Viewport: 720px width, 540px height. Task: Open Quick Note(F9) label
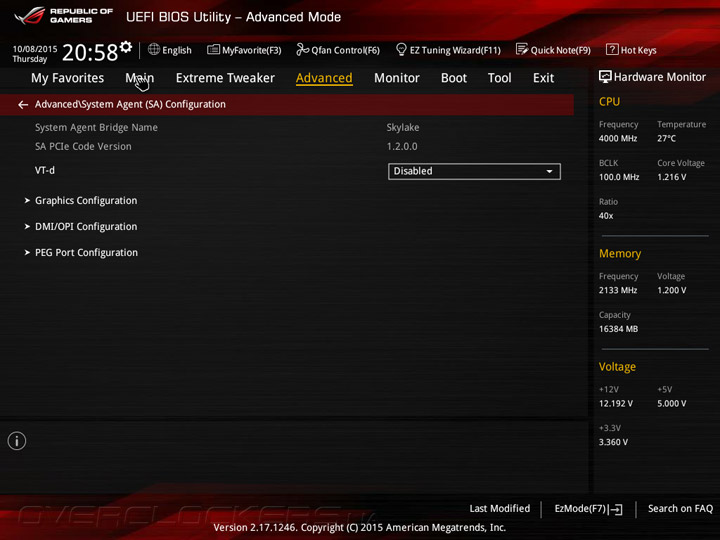561,50
